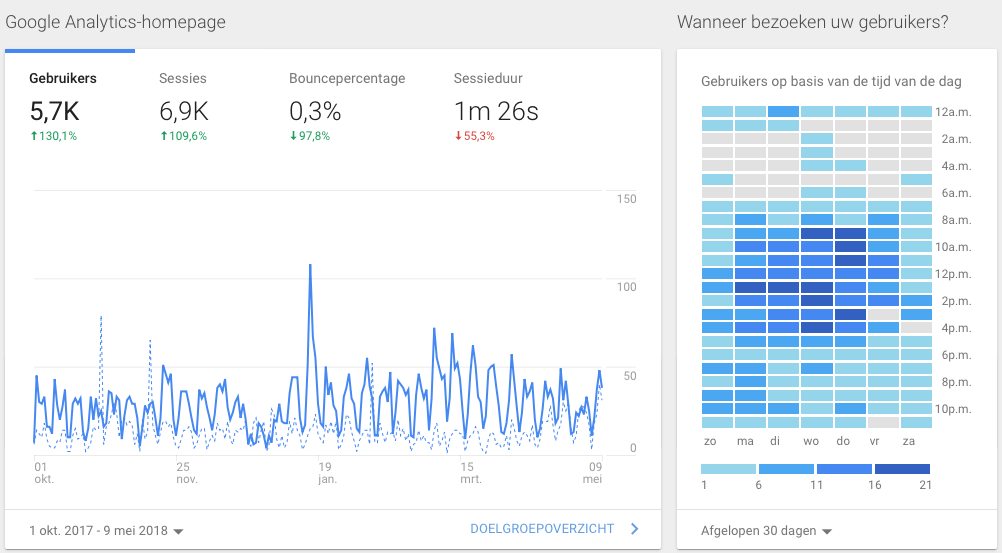This screenshot has height=553, width=1002.
Task: Click the 6a.m. time label
Action: pos(956,193)
